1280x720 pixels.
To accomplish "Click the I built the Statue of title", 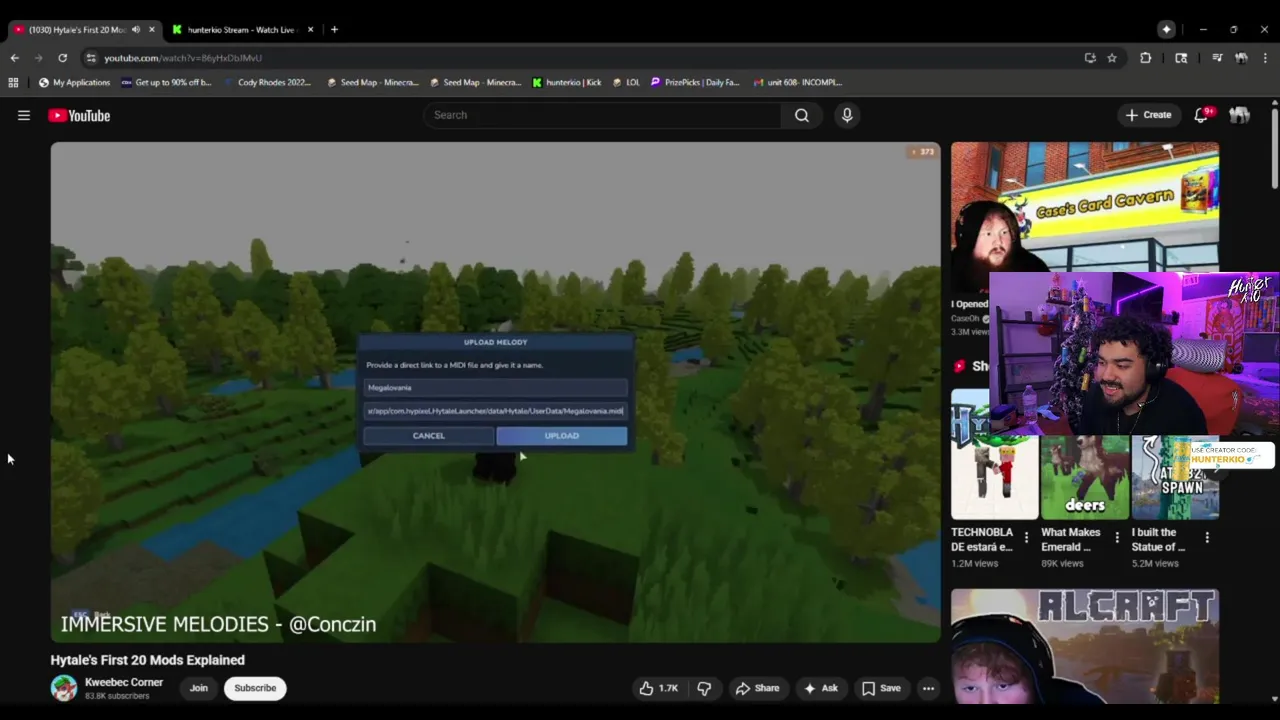I will point(1159,540).
